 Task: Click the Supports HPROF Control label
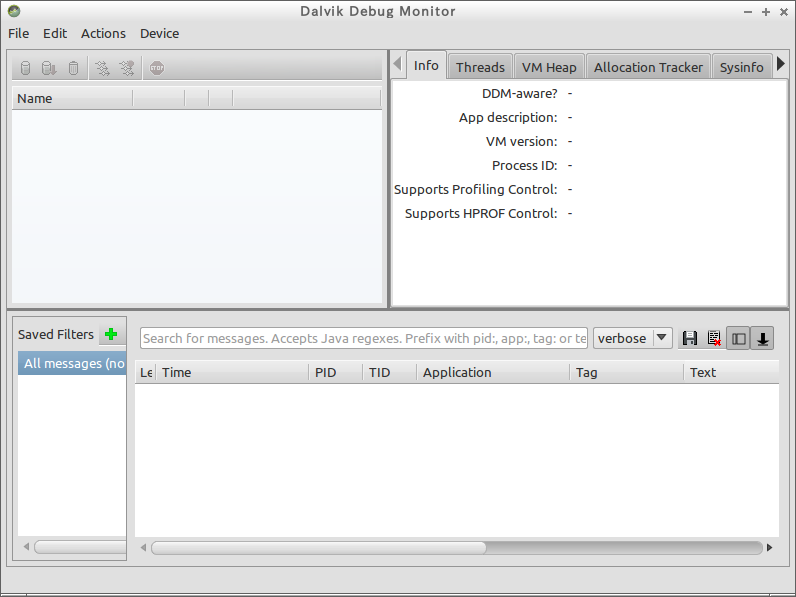[x=481, y=214]
